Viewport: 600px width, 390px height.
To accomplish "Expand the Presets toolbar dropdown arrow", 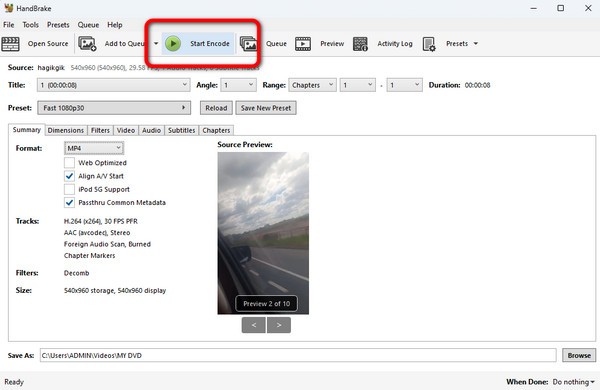I will [476, 44].
